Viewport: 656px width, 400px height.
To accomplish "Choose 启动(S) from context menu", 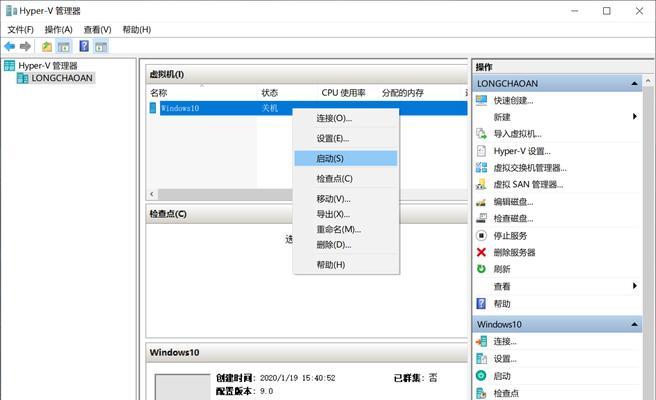I will coord(346,159).
